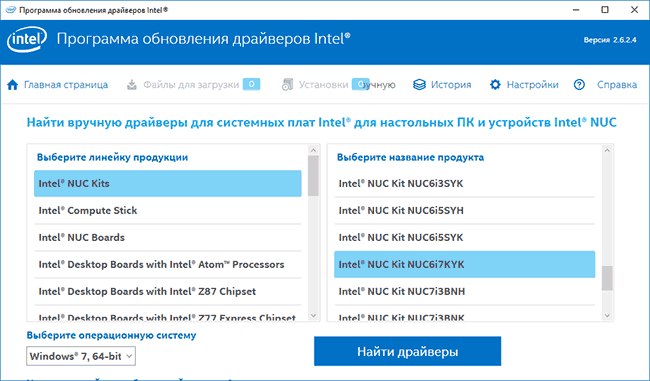
Task: Minimize the Intel driver update window
Action: coord(576,10)
